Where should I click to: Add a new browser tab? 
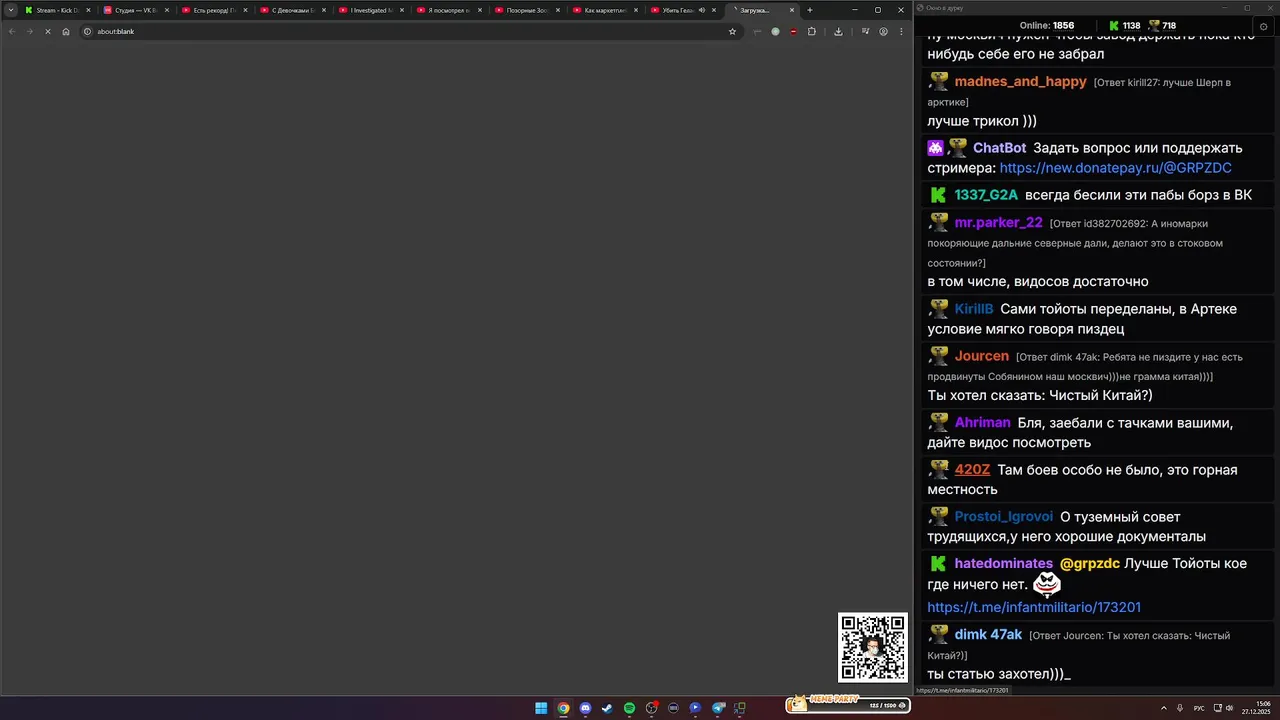[x=809, y=10]
